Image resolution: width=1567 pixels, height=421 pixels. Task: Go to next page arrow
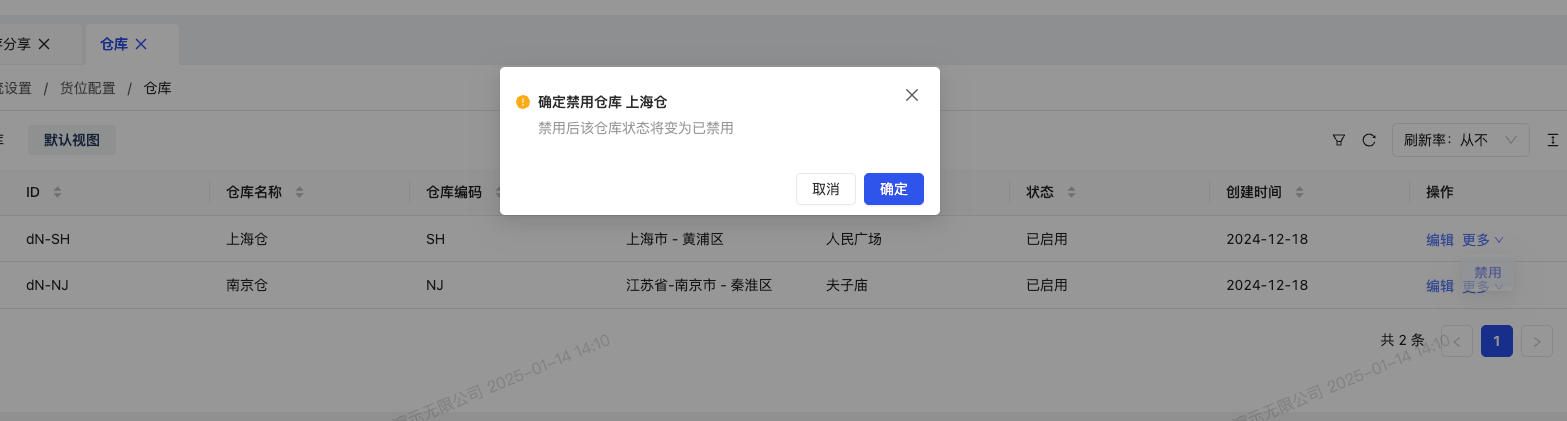click(x=1537, y=341)
